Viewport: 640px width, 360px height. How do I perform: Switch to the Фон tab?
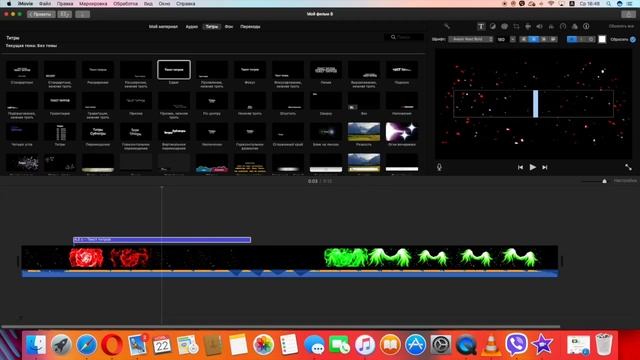(x=229, y=27)
